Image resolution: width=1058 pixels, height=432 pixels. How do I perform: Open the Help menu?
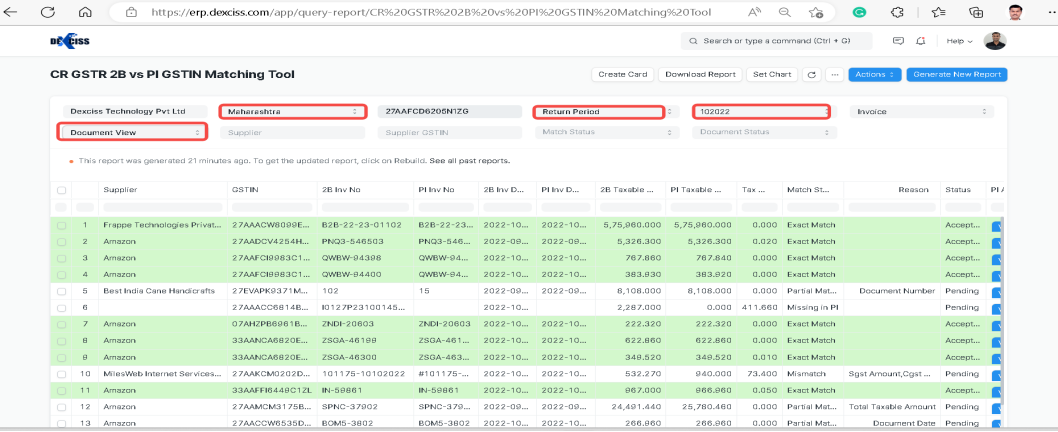click(x=958, y=41)
